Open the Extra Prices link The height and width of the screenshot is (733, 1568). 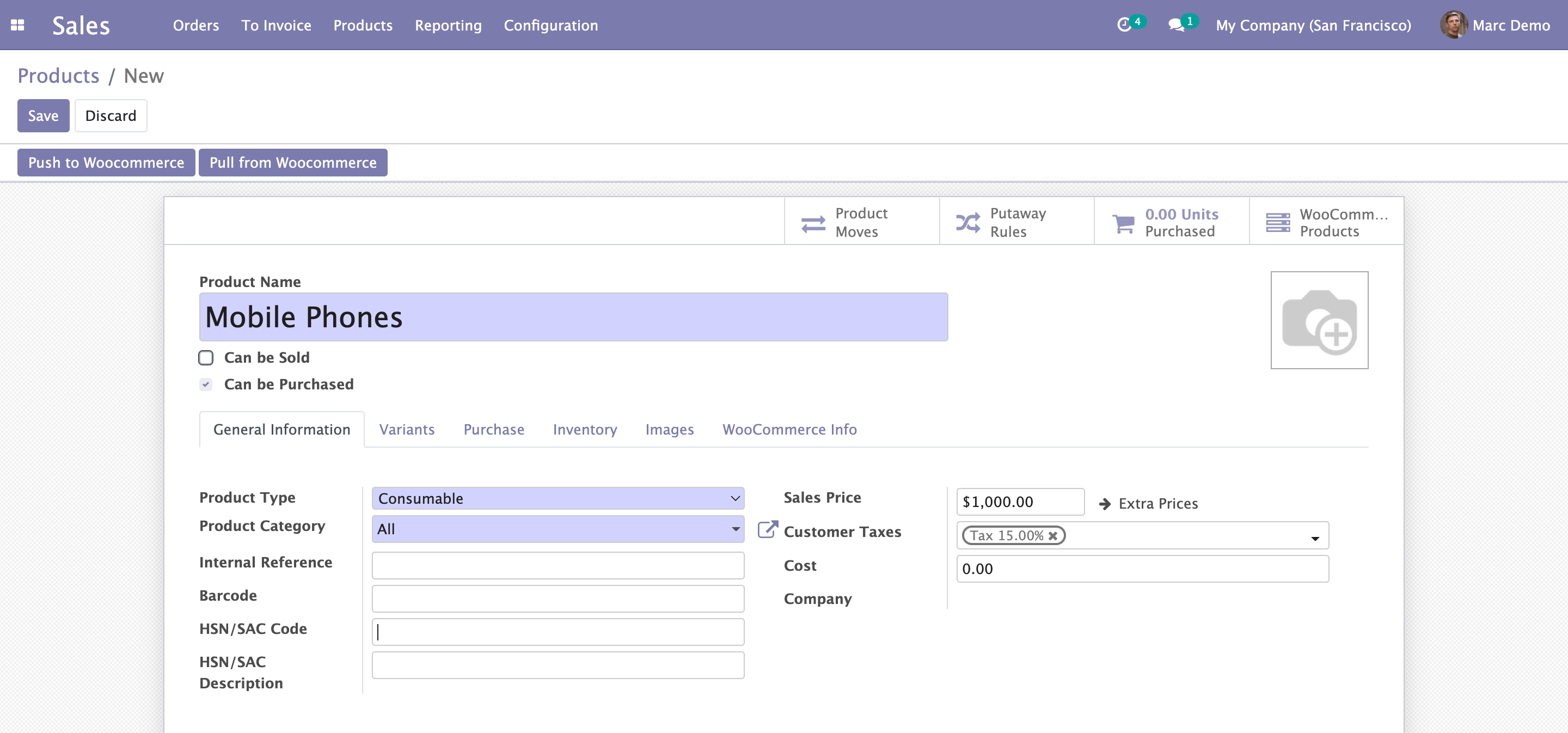point(1156,504)
